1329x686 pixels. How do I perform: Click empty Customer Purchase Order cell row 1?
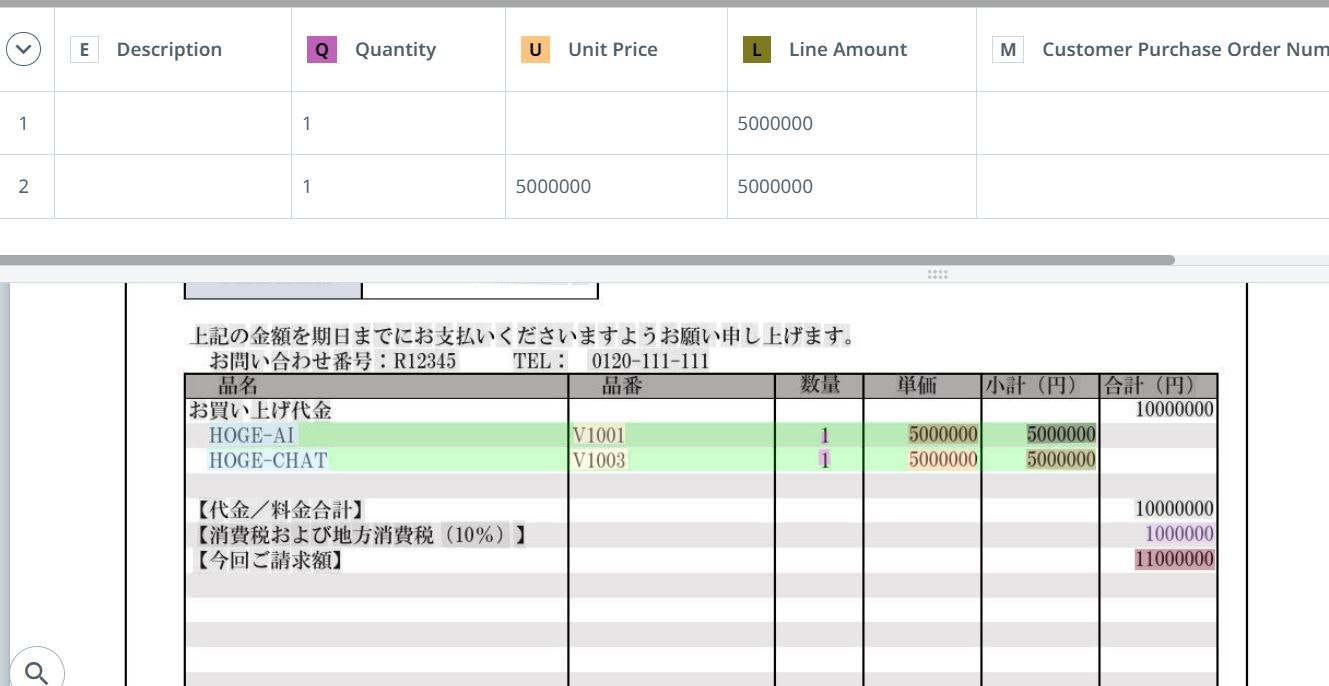pos(1153,123)
